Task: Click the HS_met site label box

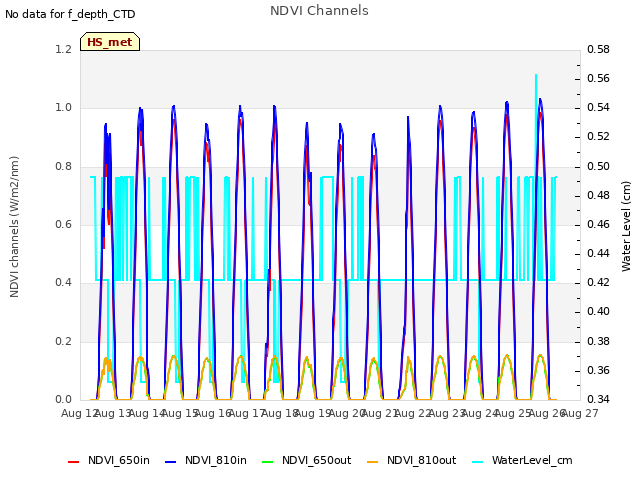Action: (x=110, y=42)
